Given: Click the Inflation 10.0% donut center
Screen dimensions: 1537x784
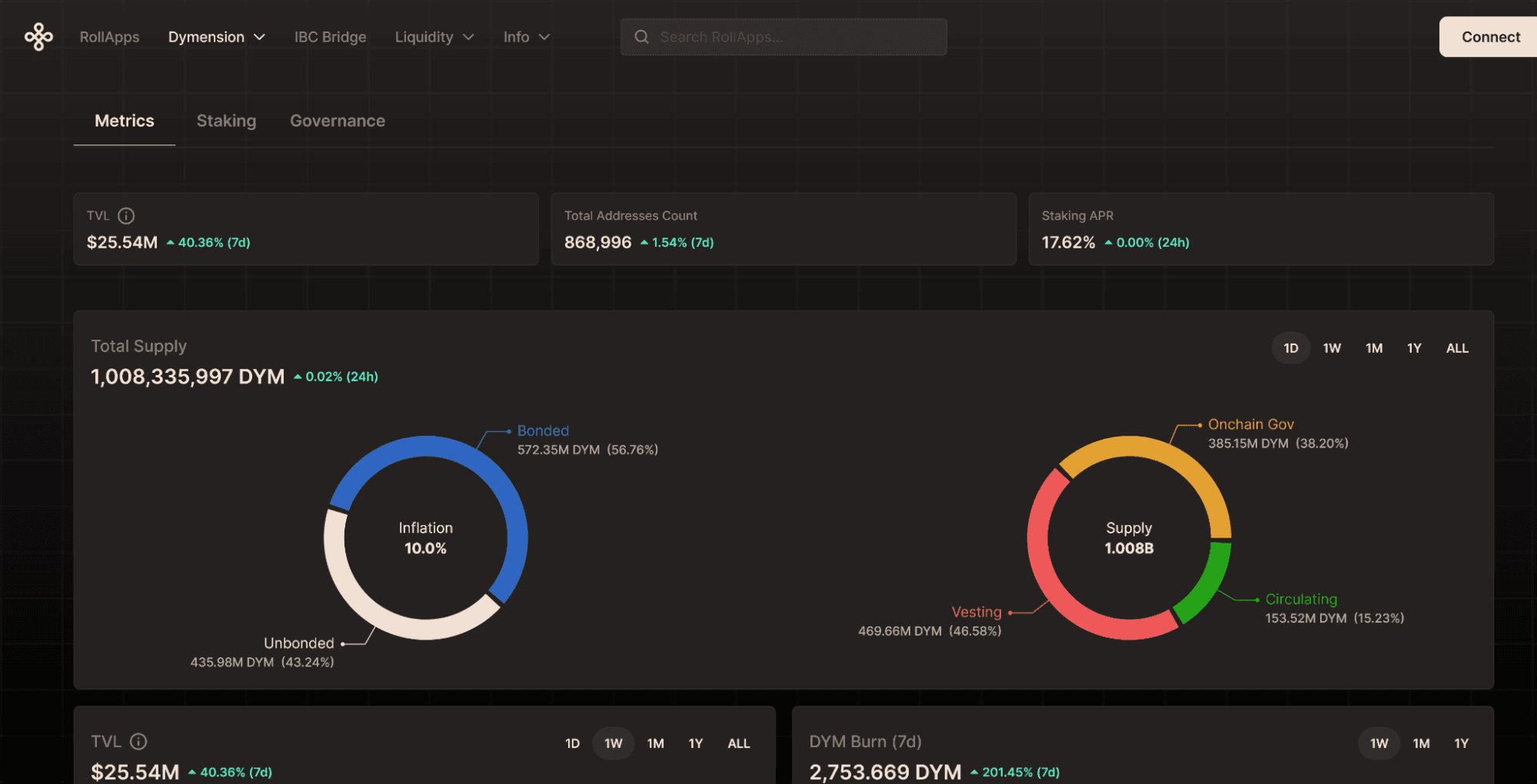Looking at the screenshot, I should point(425,538).
